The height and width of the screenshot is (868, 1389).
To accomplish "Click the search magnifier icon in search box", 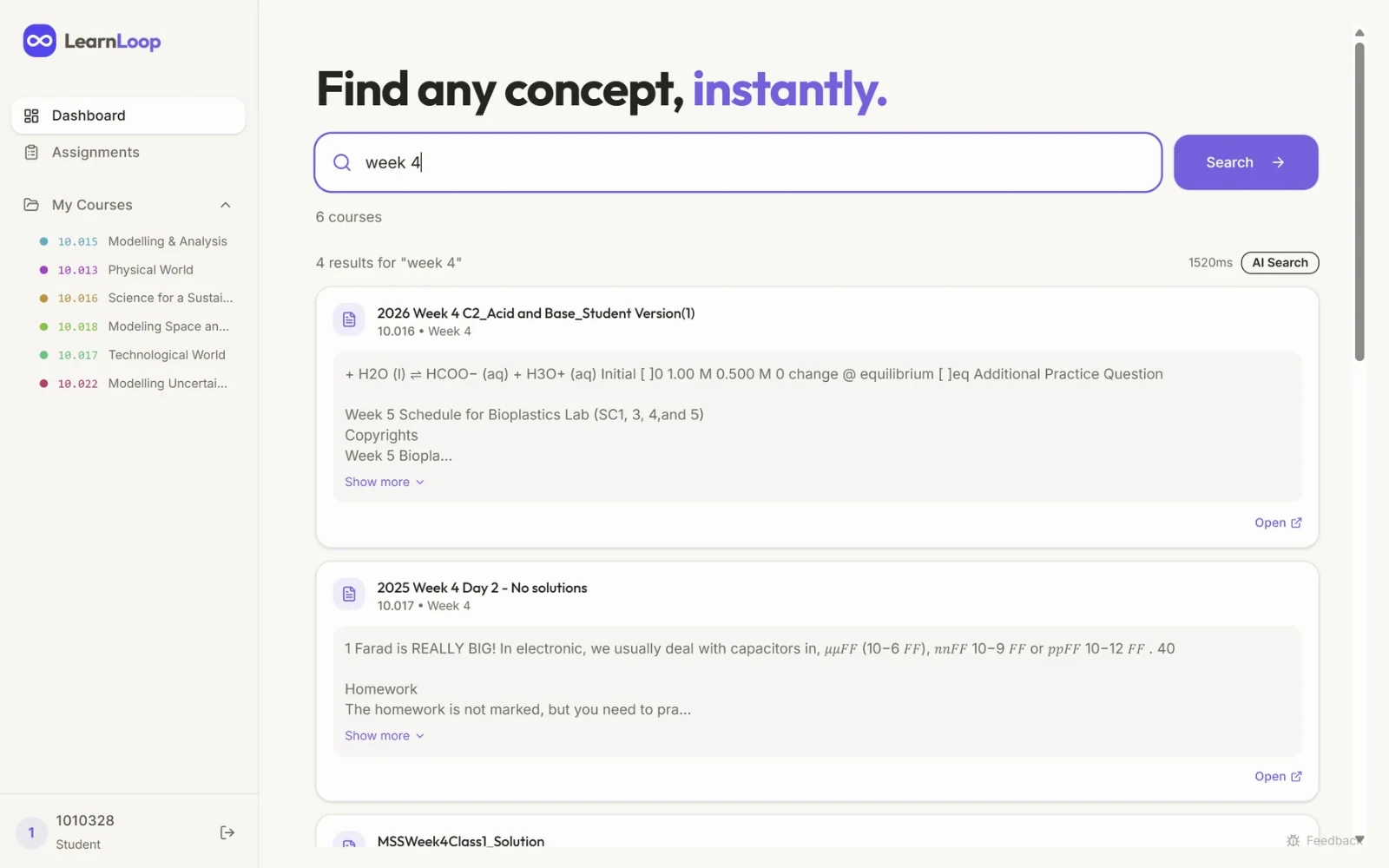I will pyautogui.click(x=342, y=162).
